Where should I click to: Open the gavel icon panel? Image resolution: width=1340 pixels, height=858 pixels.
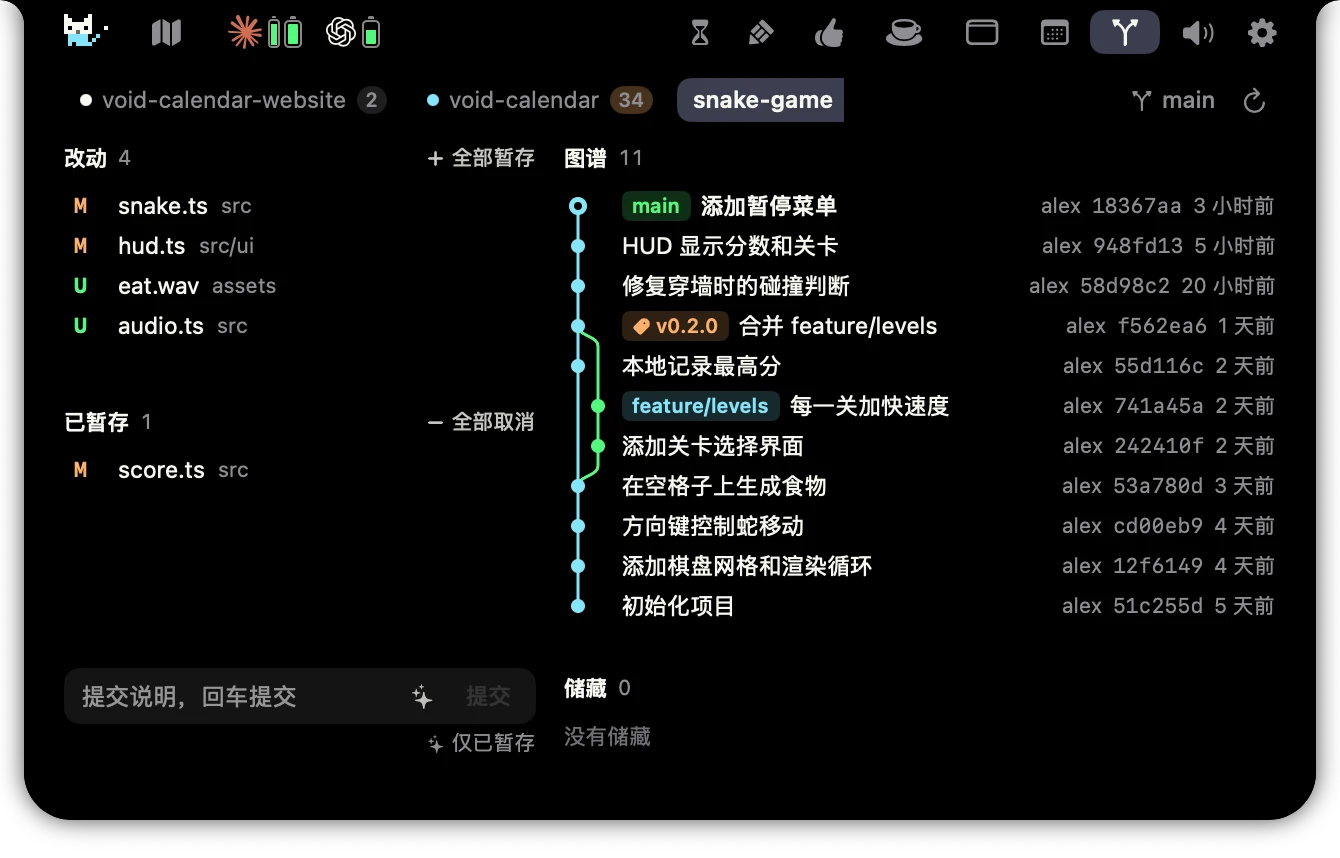coord(761,33)
